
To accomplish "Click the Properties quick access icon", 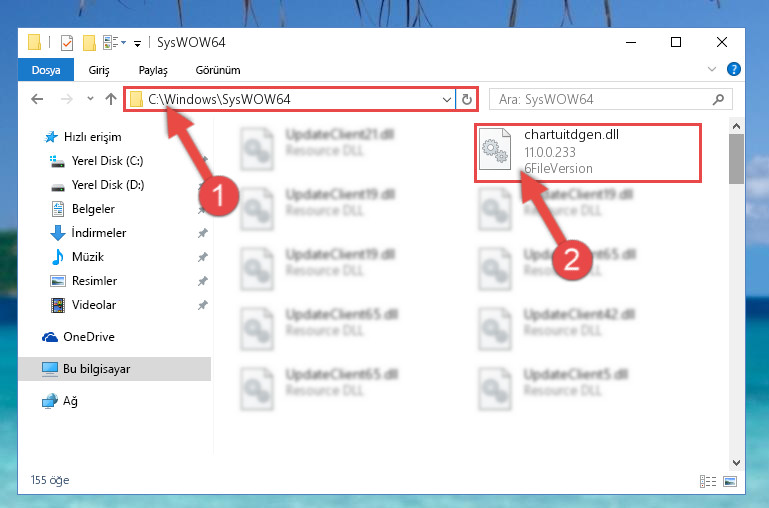I will click(67, 43).
